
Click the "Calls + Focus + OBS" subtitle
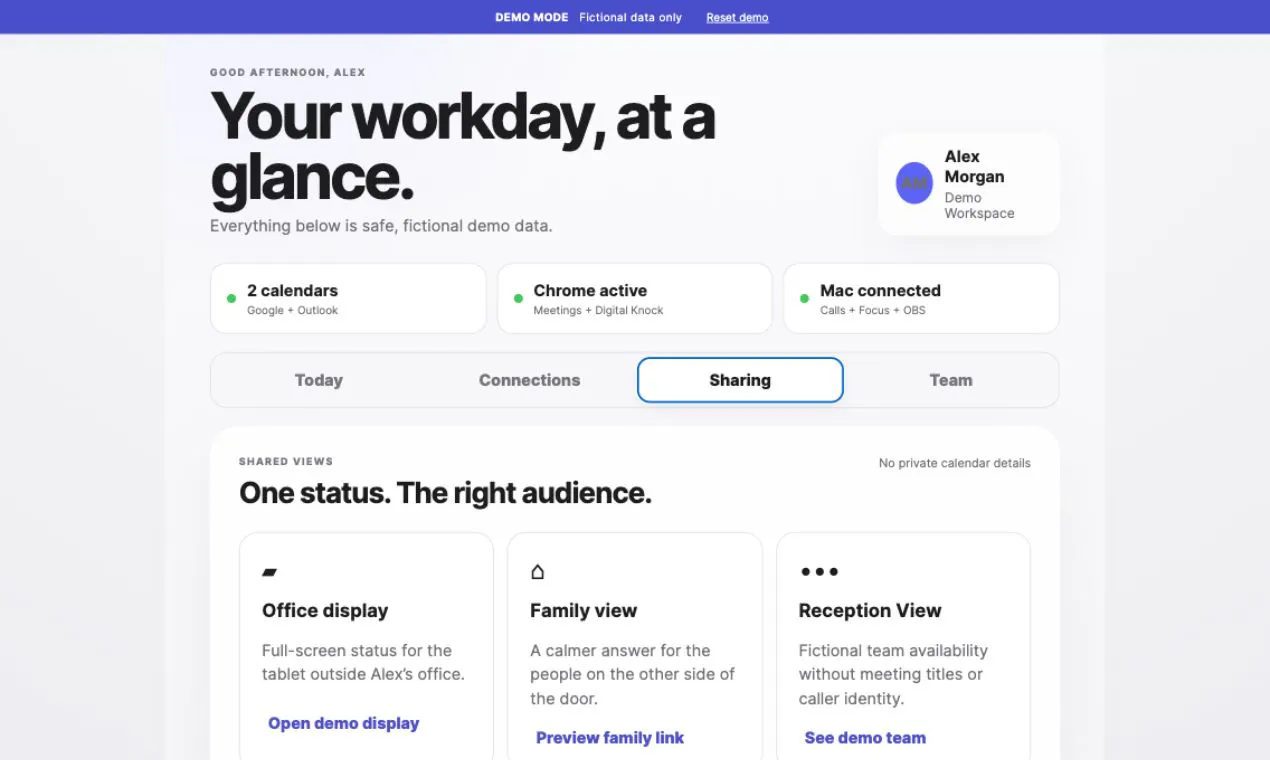click(873, 310)
